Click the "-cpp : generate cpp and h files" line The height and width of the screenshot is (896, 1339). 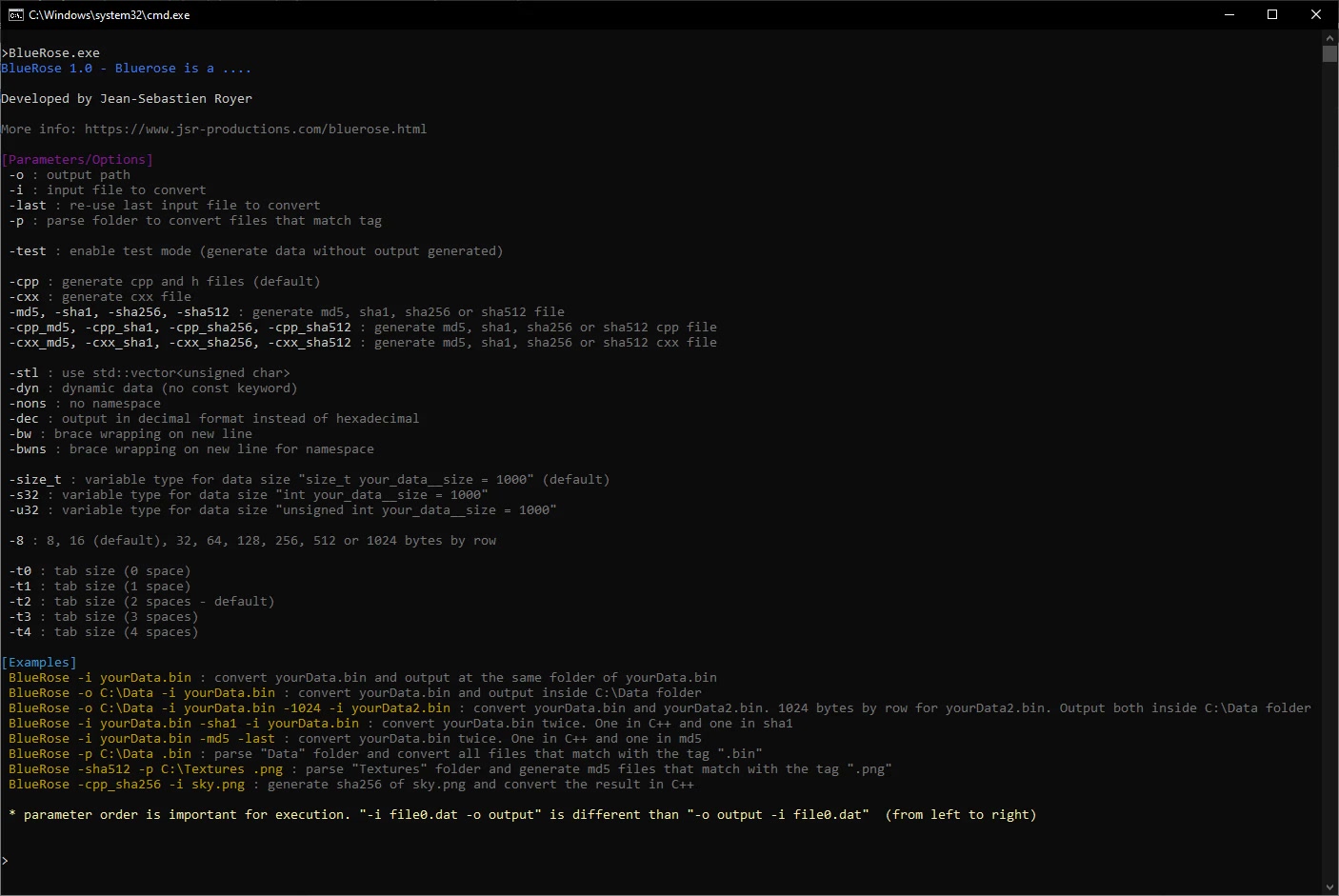[165, 281]
